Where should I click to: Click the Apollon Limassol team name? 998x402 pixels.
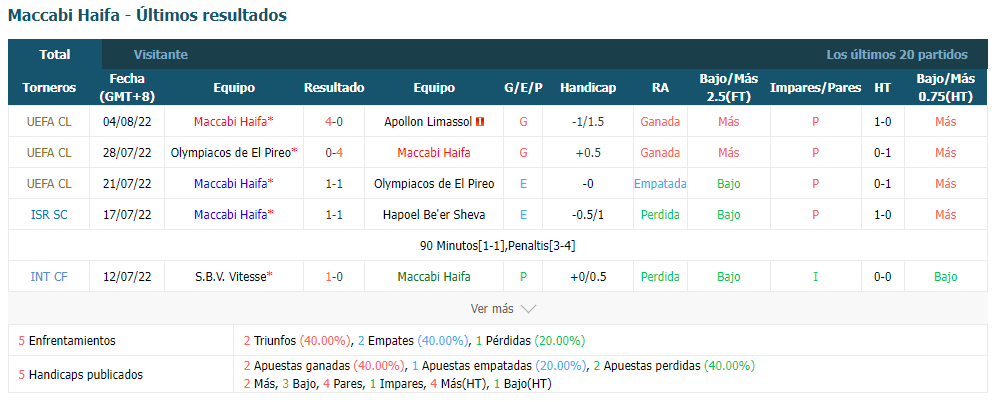coord(428,121)
